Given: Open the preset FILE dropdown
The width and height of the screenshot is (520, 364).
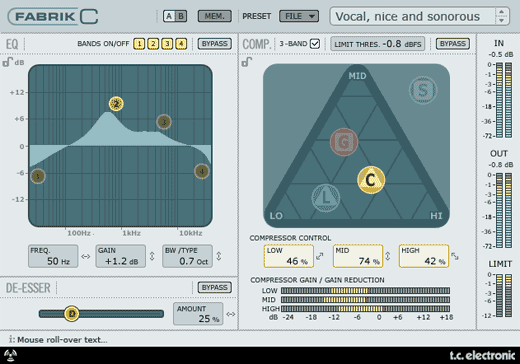Looking at the screenshot, I should point(299,16).
